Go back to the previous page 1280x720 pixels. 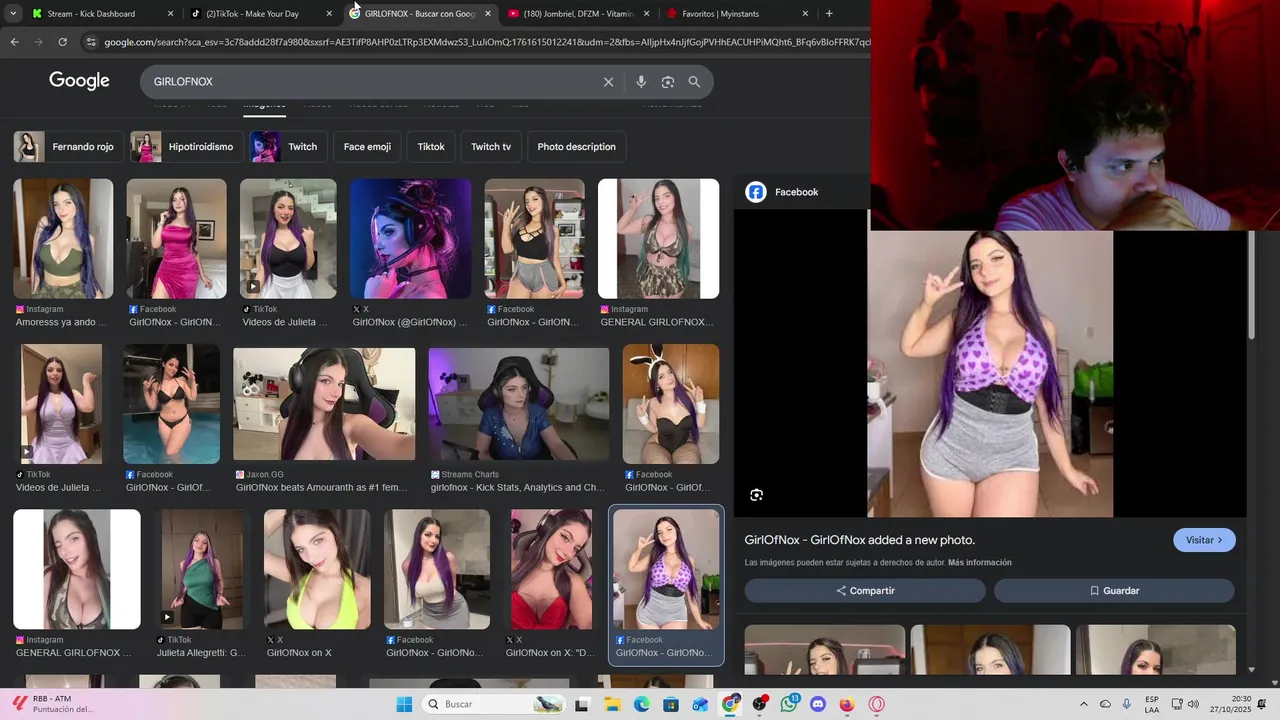click(14, 42)
